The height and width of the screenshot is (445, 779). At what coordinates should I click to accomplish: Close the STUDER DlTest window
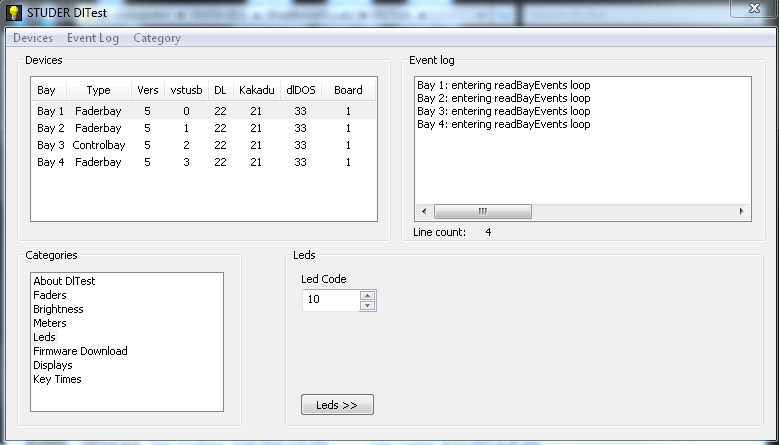tap(754, 7)
